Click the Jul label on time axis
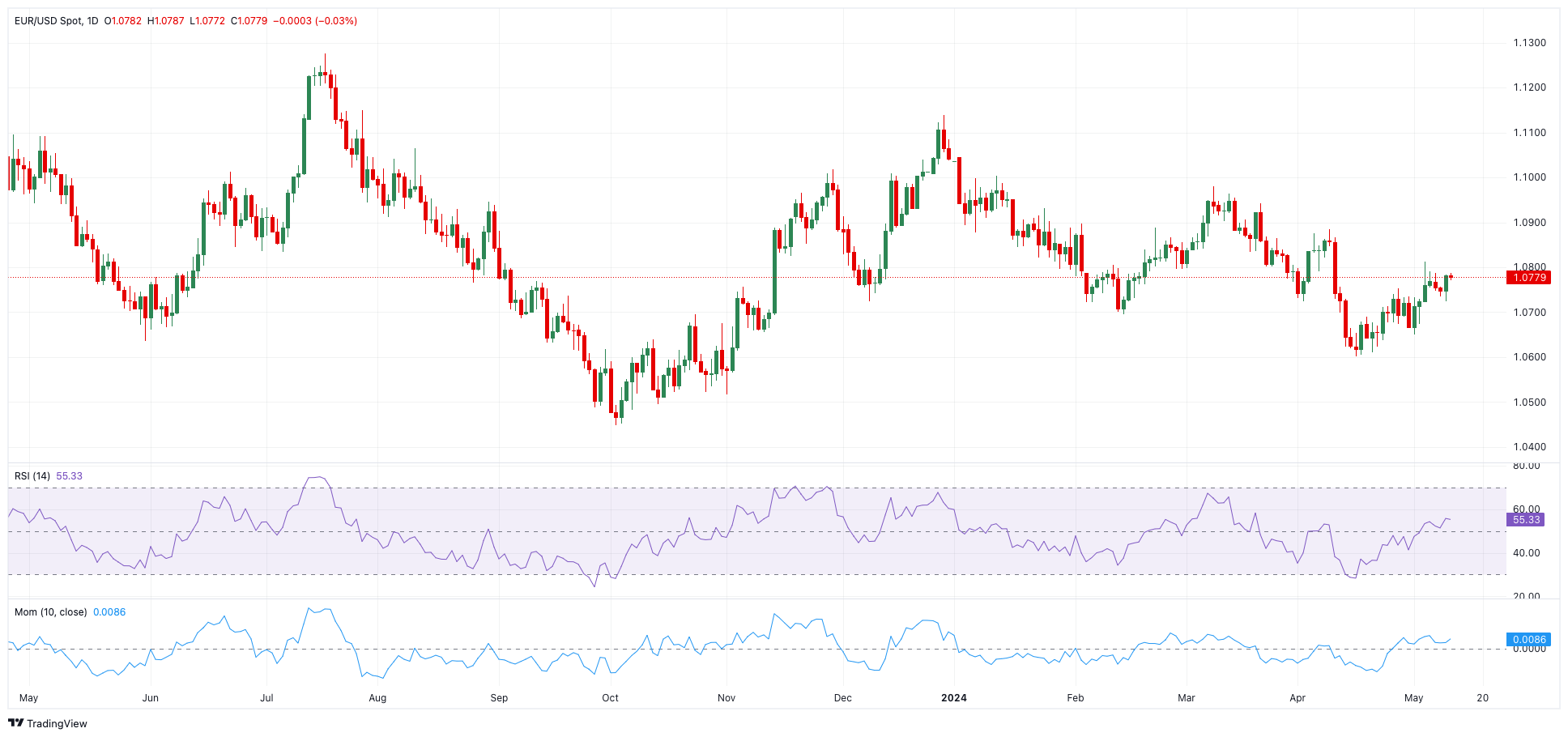This screenshot has height=737, width=1568. (266, 697)
